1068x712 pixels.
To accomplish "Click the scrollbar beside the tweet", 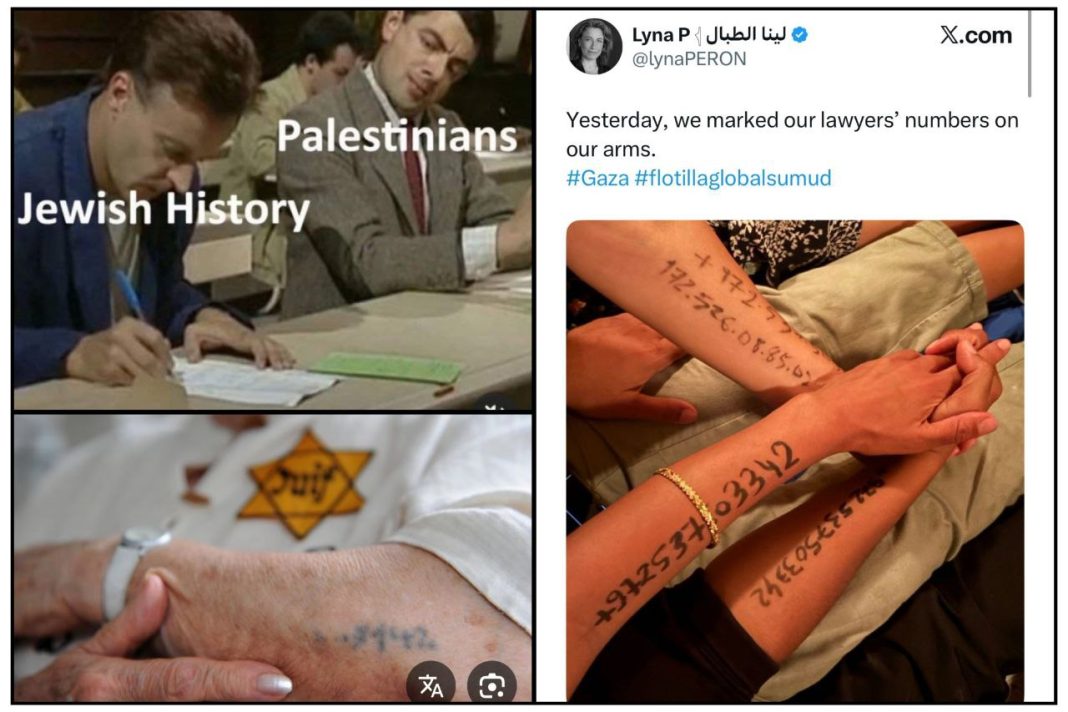I will click(1029, 55).
